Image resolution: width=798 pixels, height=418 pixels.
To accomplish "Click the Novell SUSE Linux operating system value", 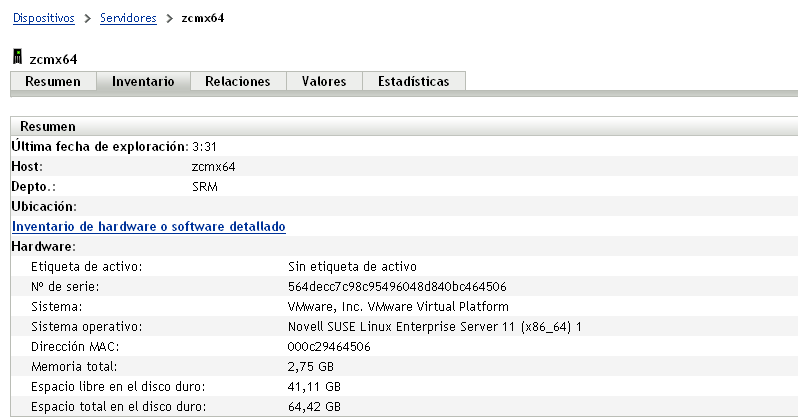I will point(434,326).
